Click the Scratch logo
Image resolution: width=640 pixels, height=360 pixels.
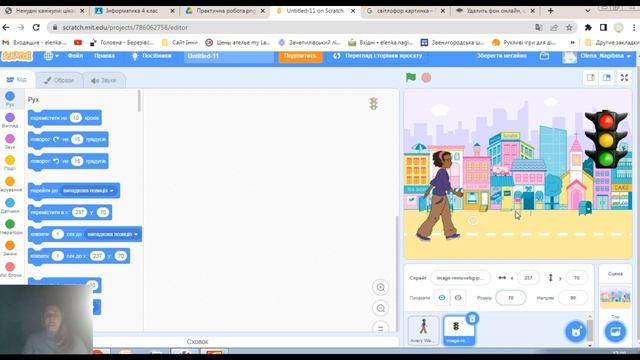tap(17, 56)
